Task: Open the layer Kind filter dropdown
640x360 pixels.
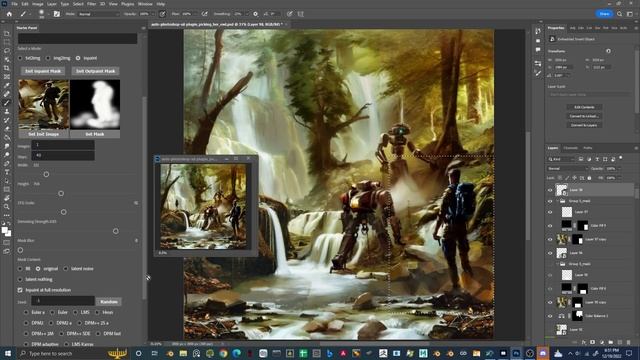Action: coord(561,159)
